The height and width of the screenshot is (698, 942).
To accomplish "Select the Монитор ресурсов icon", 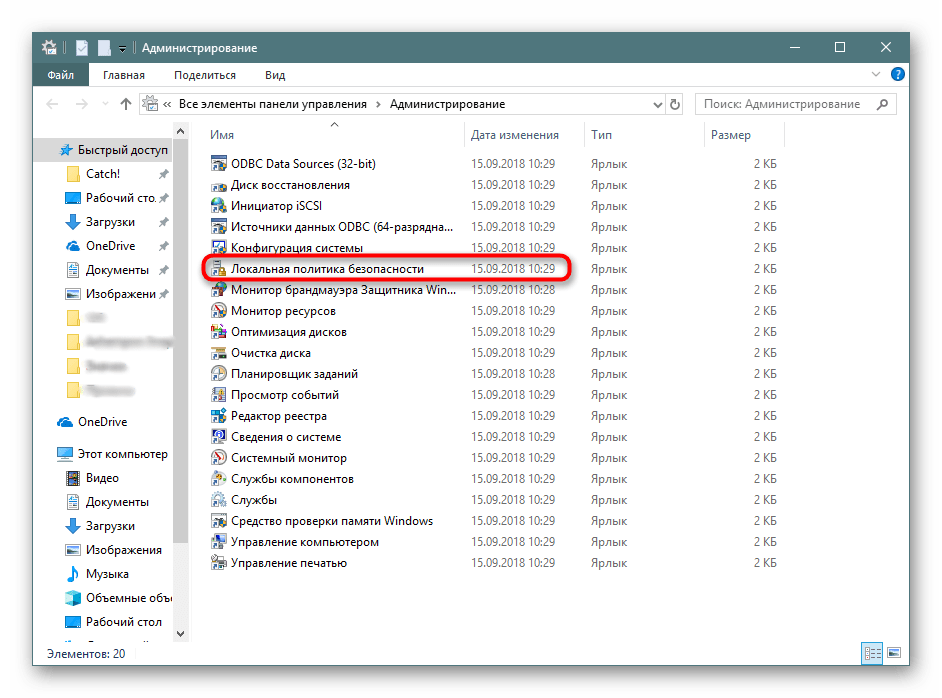I will pyautogui.click(x=219, y=311).
